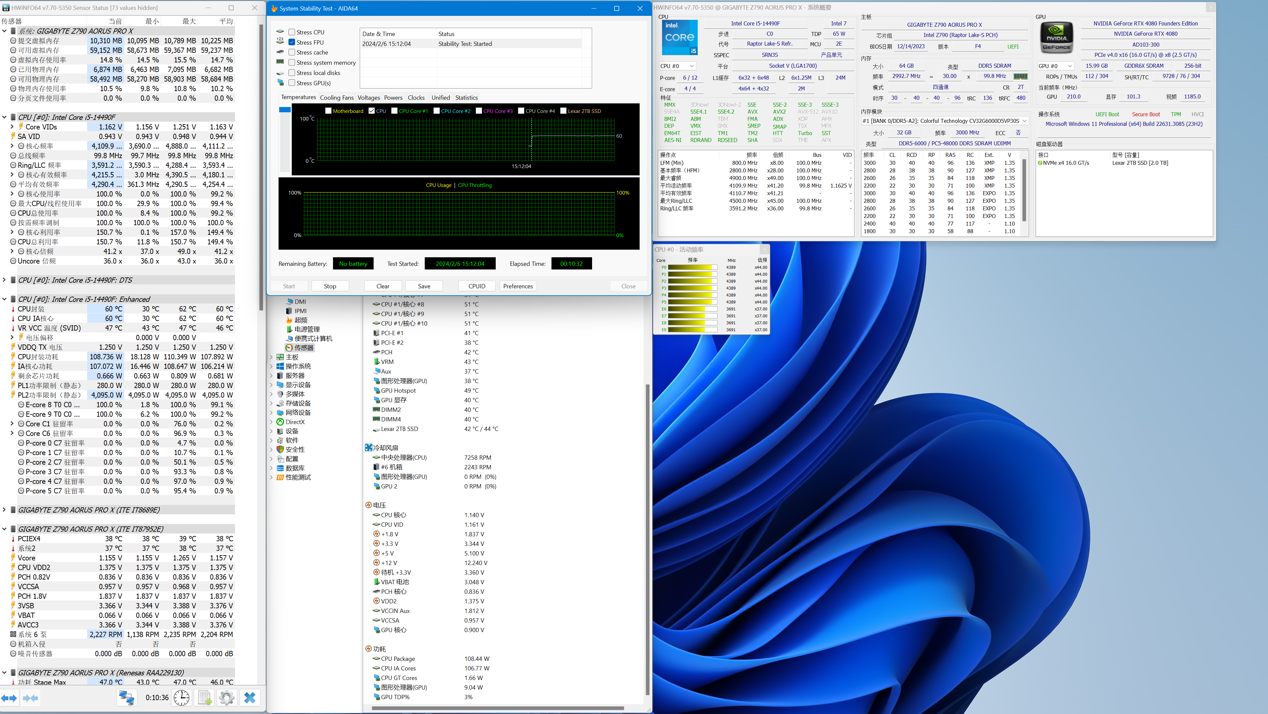Click the AIDA64 flame icon in title bar
1268x714 pixels.
(x=275, y=8)
